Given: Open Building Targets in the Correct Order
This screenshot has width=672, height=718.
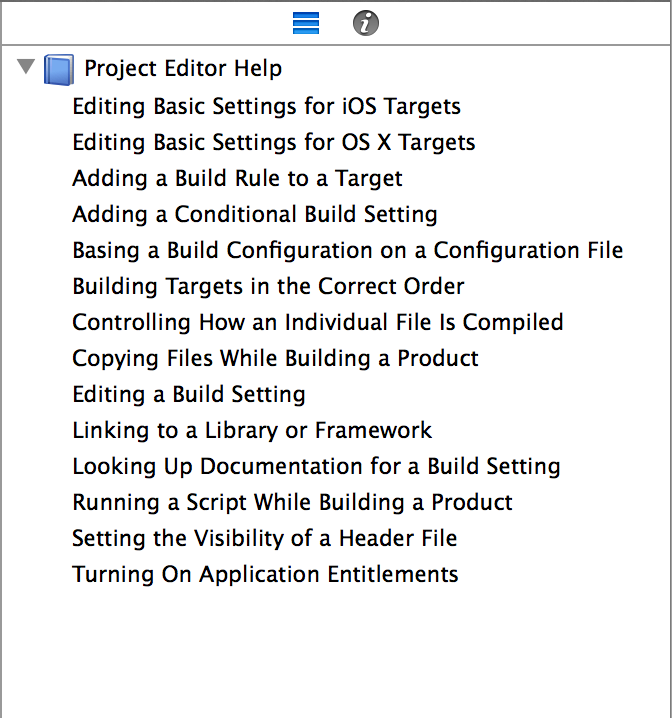Looking at the screenshot, I should [268, 286].
